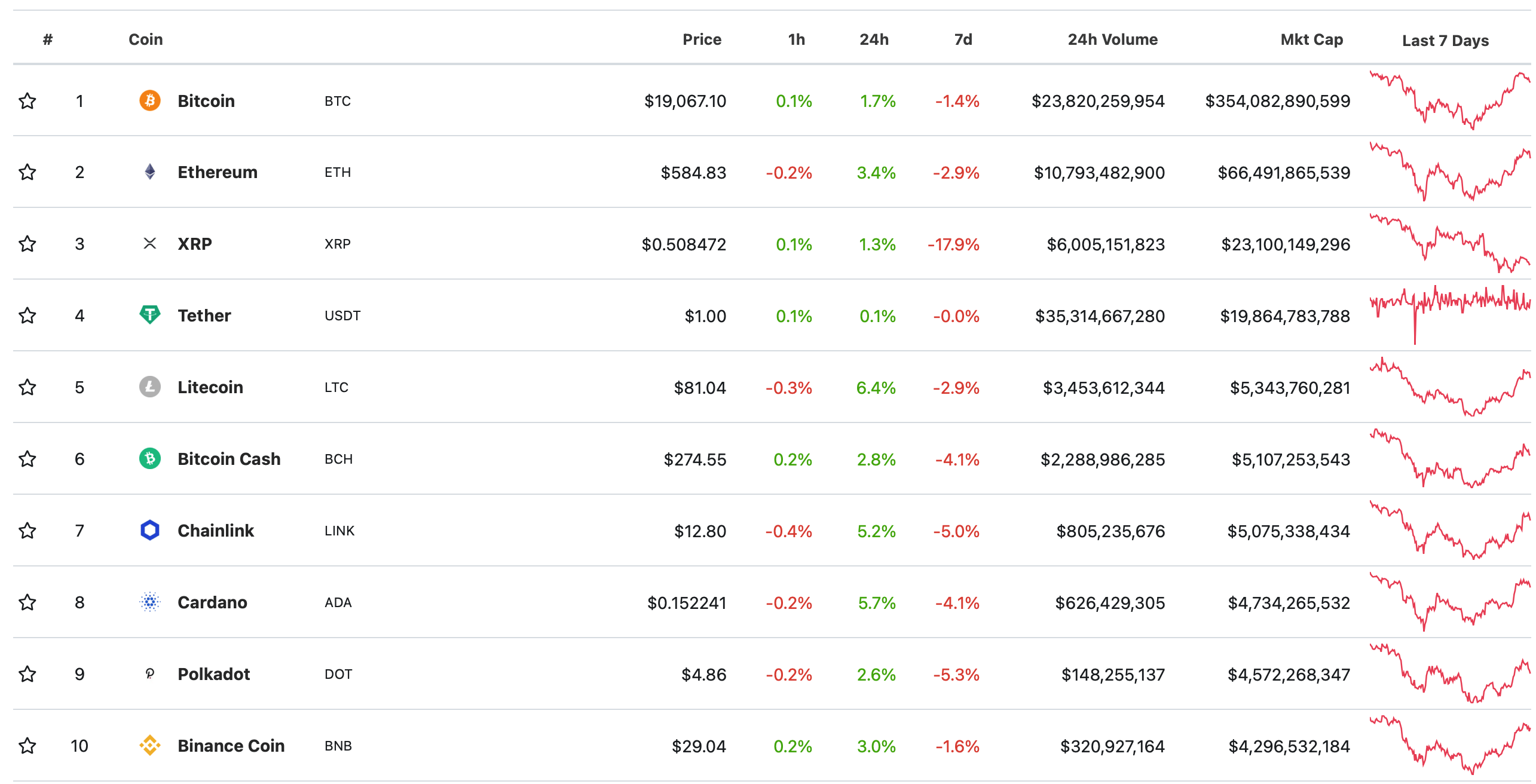Favorite Bitcoin with its star
Screen dimensions: 1536x784
coord(27,100)
